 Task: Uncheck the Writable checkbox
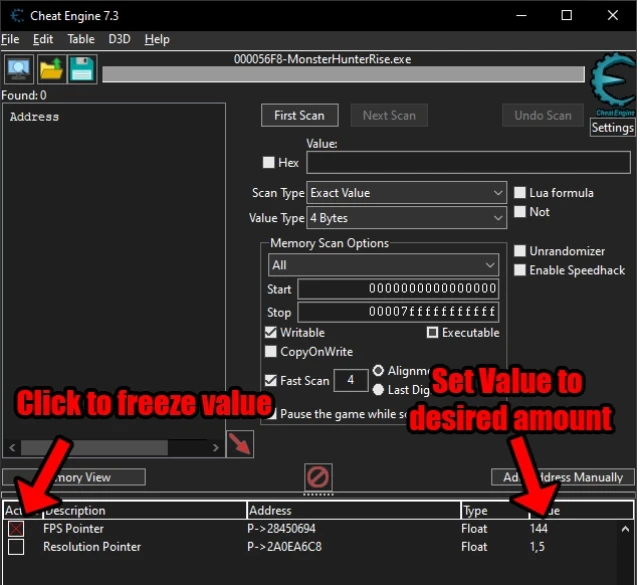271,332
